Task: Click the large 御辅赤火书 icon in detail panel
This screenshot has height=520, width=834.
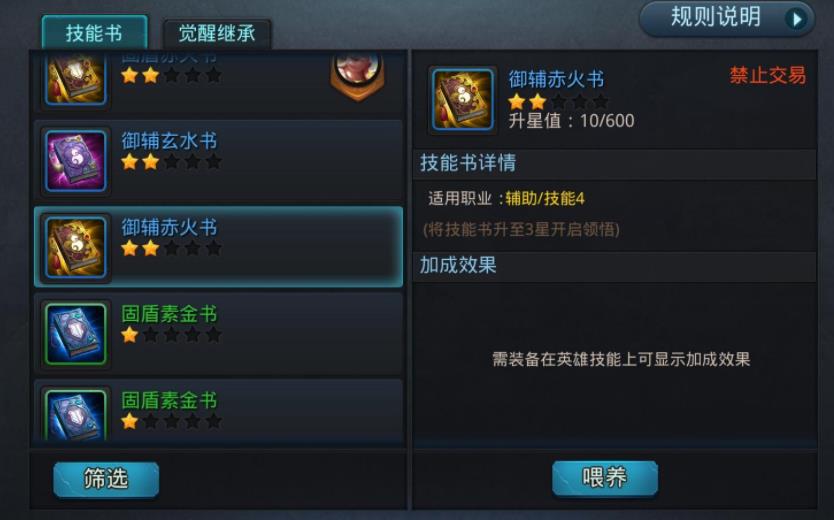Action: [463, 99]
